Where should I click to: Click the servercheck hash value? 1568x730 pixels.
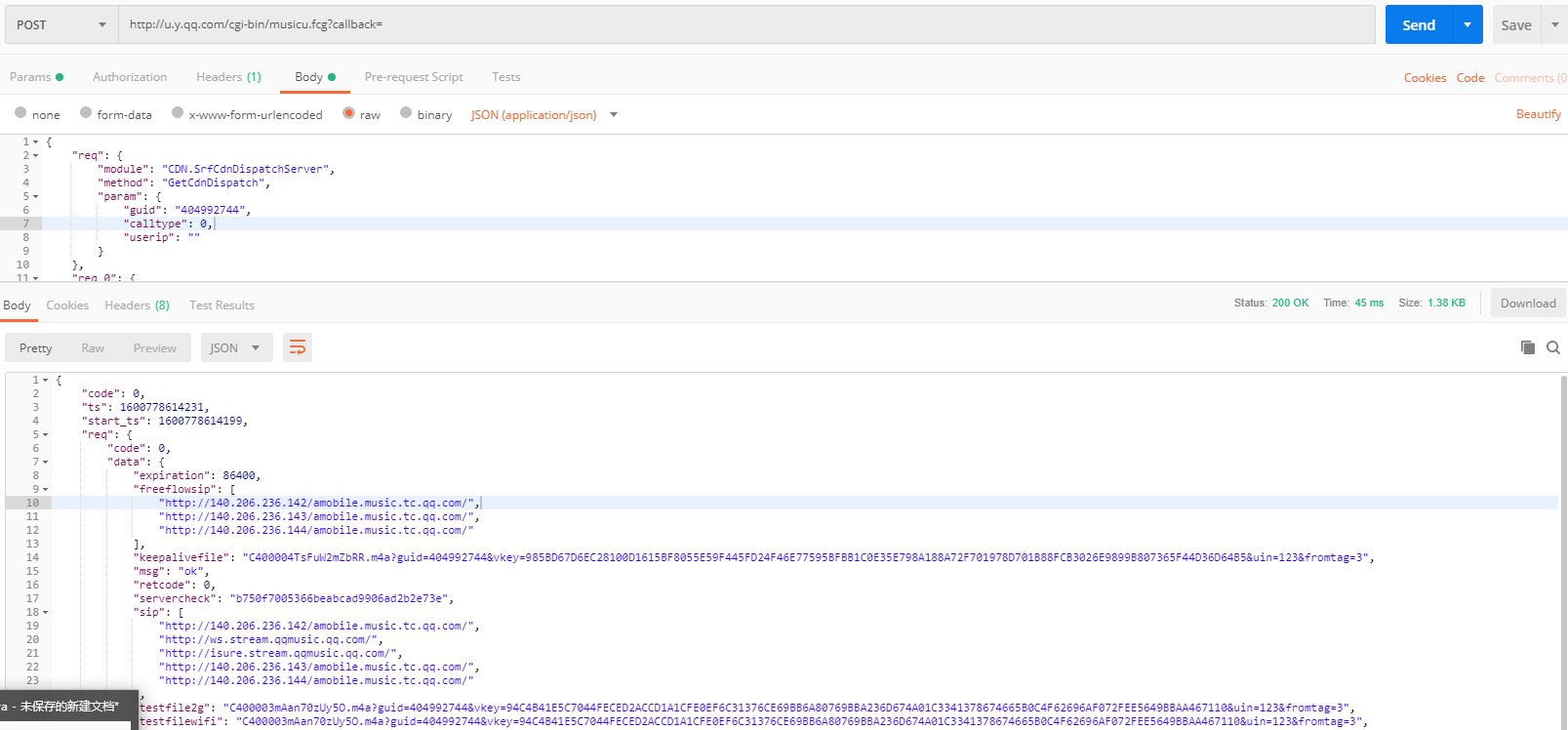(x=339, y=598)
